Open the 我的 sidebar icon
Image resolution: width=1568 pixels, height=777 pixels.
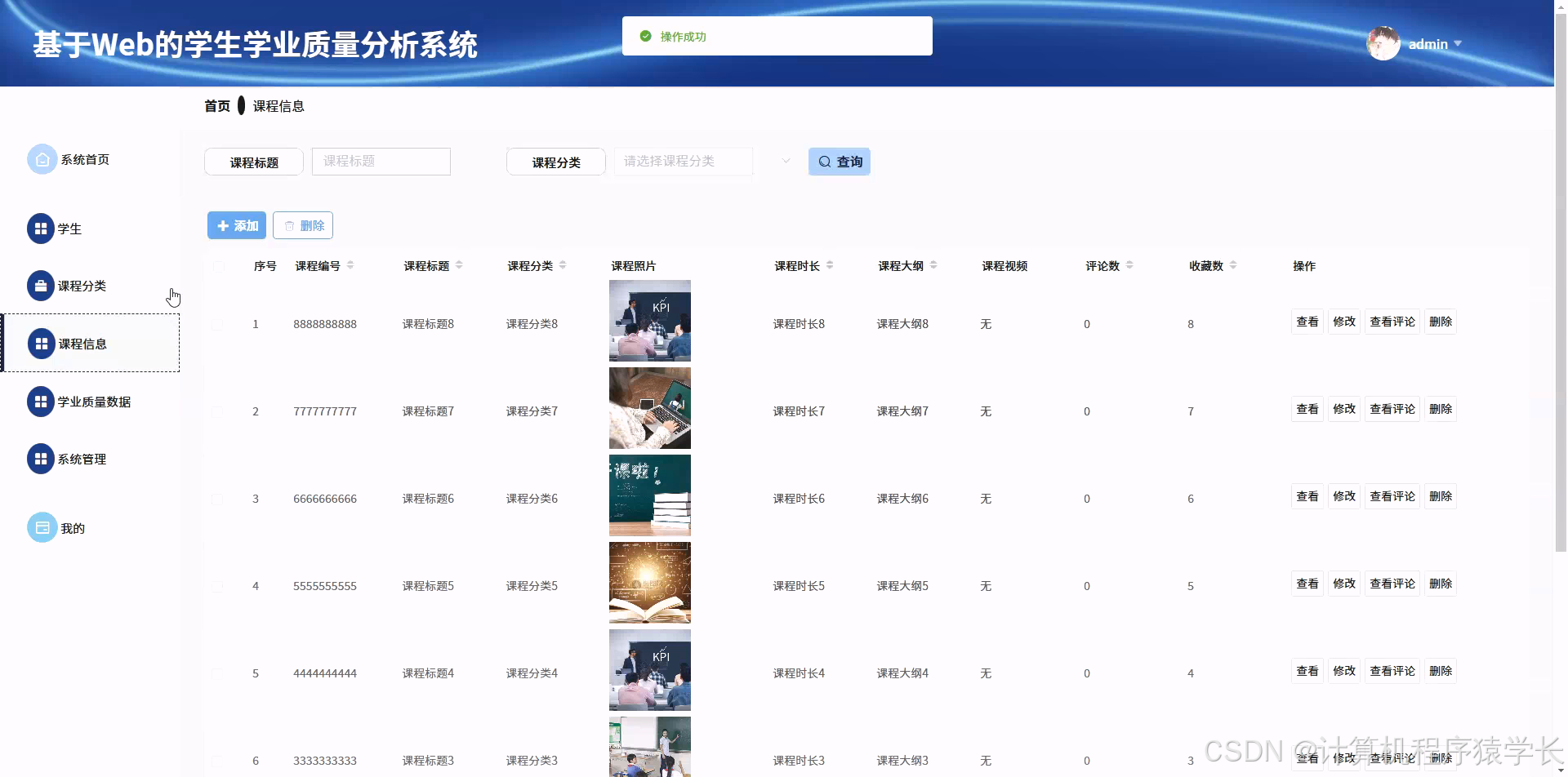click(x=42, y=527)
